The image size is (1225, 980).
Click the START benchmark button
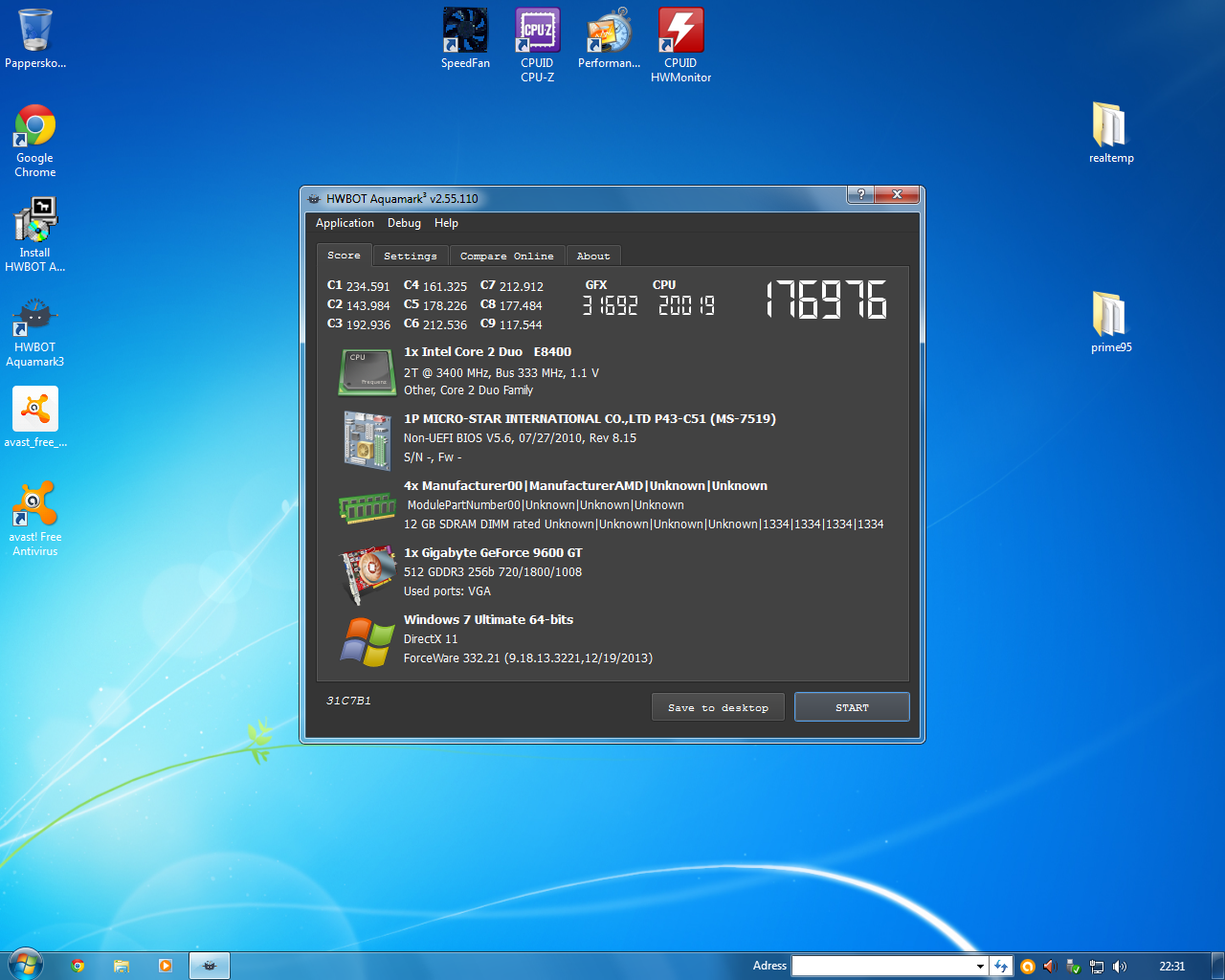click(852, 707)
